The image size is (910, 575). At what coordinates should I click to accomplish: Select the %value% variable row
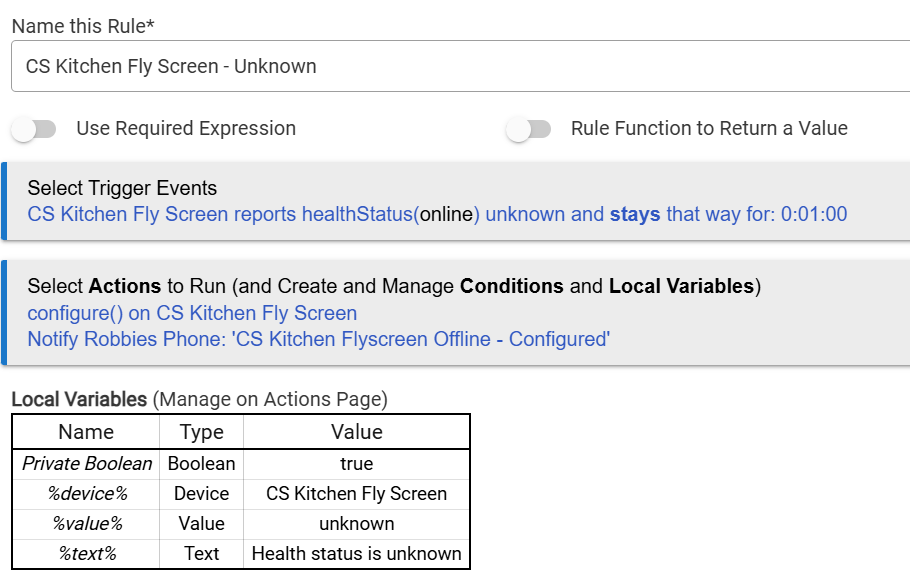point(241,524)
